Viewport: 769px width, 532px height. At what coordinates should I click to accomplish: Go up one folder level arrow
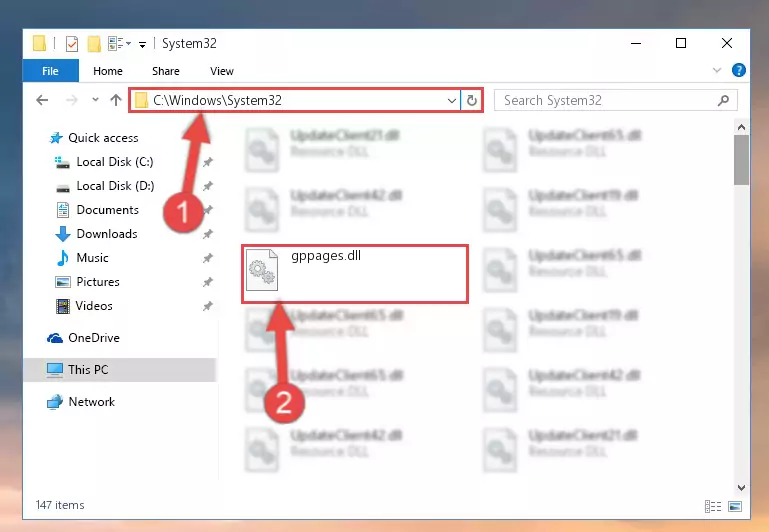(x=116, y=100)
